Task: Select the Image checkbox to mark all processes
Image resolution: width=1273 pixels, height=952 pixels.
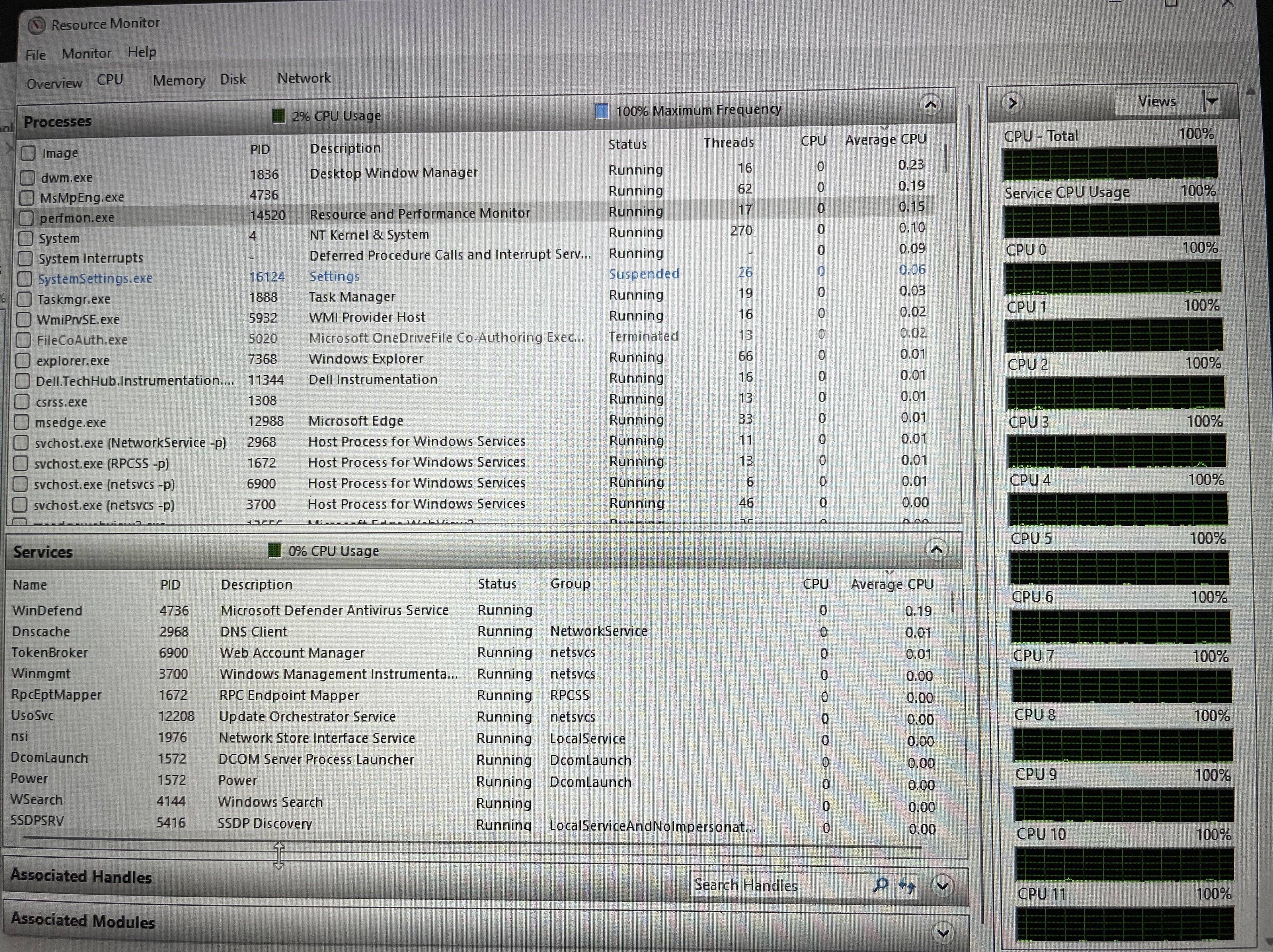Action: (x=28, y=152)
